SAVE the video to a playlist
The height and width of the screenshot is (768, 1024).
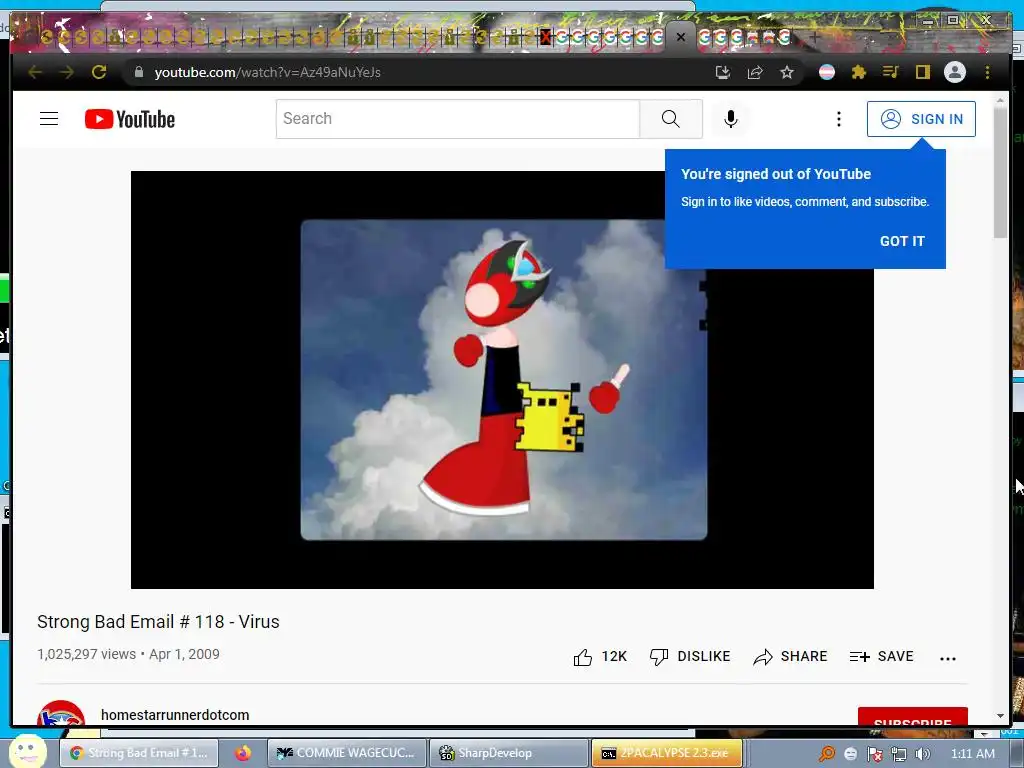click(x=881, y=657)
